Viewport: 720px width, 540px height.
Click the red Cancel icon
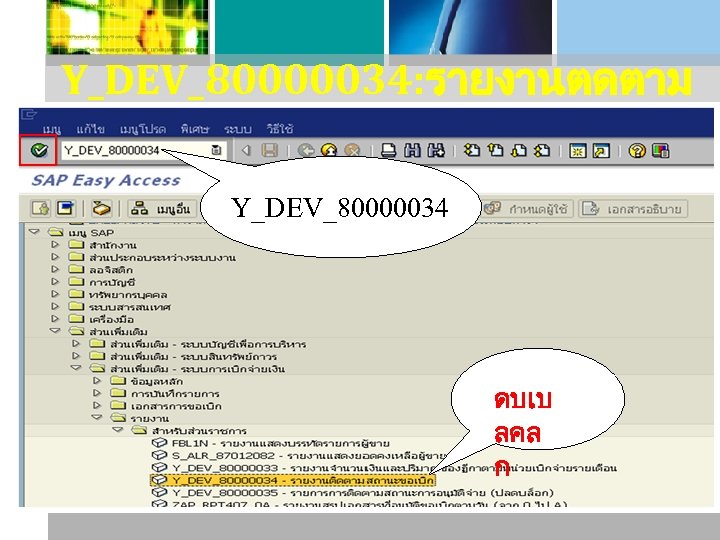(352, 150)
